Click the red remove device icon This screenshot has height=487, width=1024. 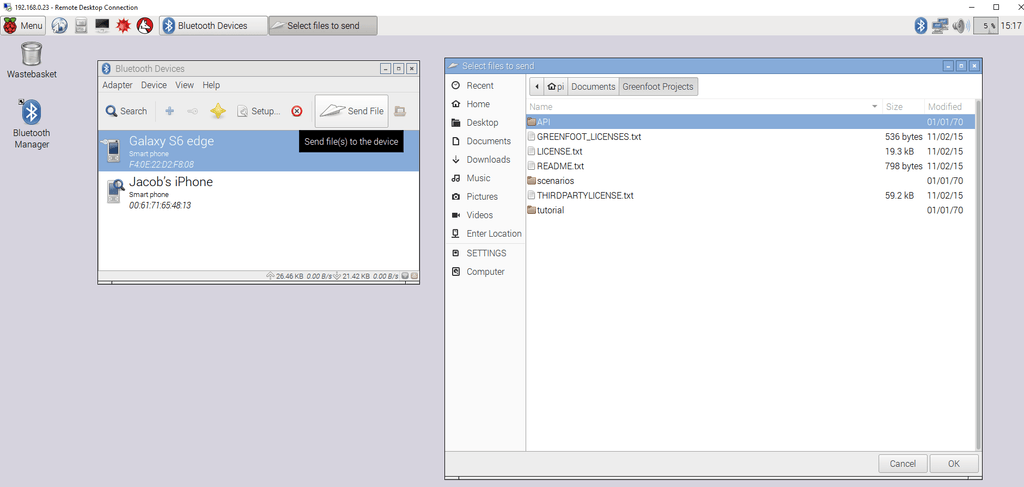click(x=296, y=111)
